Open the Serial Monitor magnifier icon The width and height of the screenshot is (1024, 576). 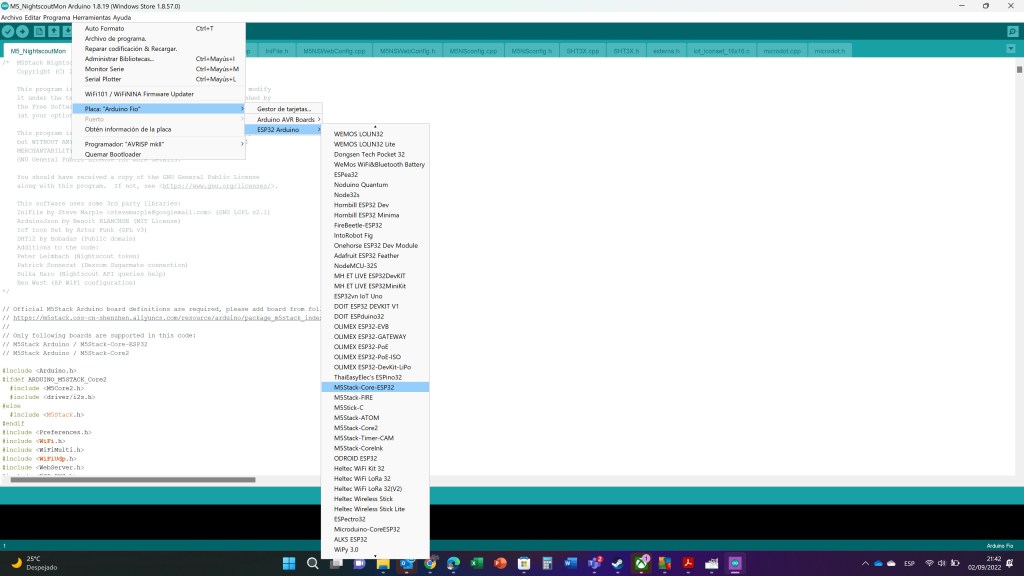click(1012, 32)
